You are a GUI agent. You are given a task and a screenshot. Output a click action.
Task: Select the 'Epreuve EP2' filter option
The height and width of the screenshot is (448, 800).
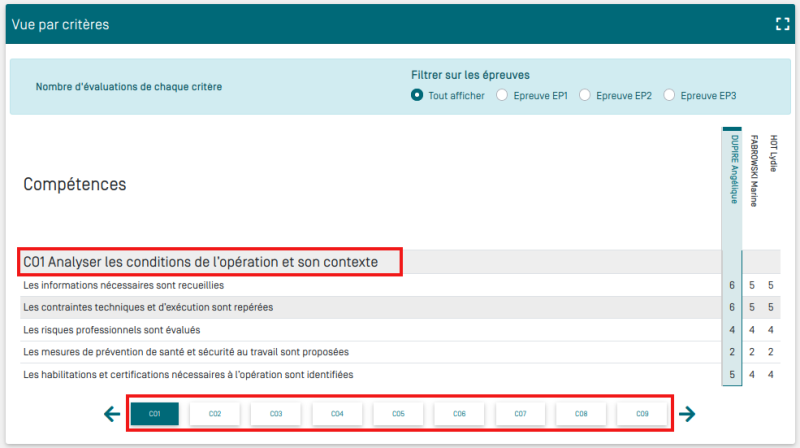585,96
